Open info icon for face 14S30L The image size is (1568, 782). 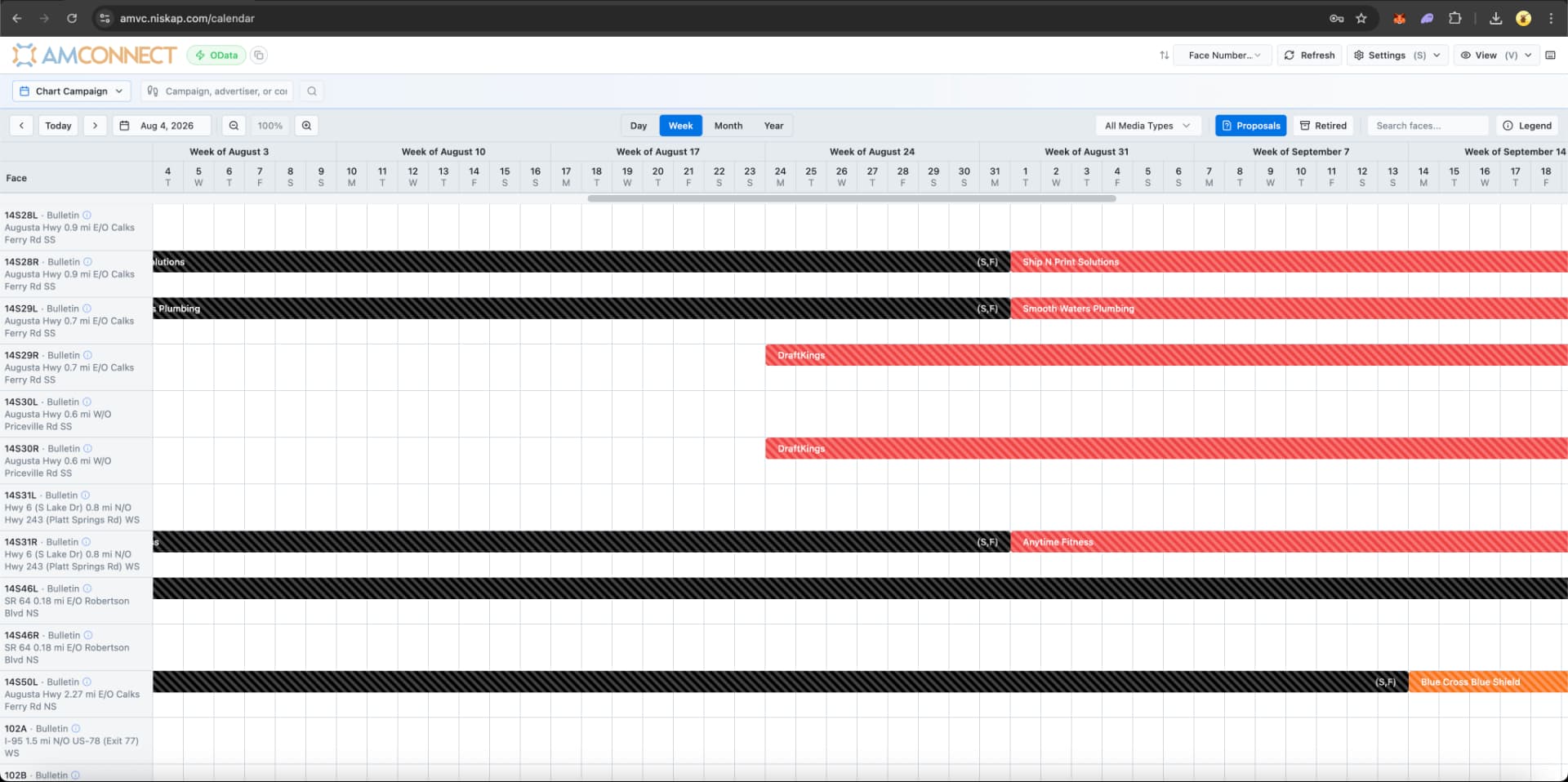tap(87, 402)
